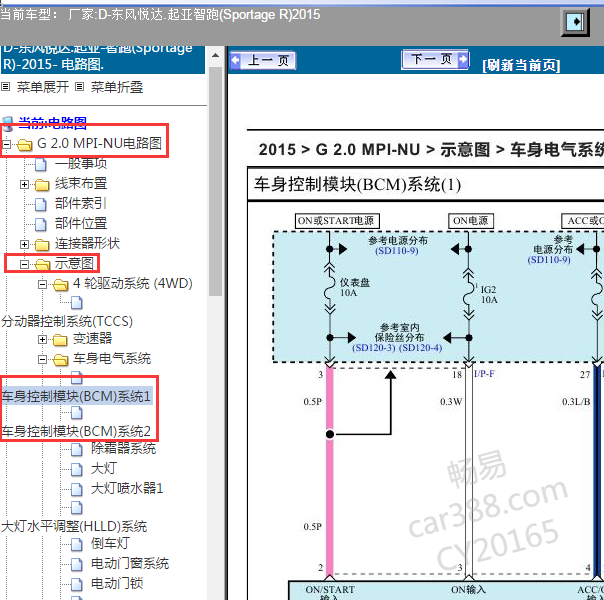This screenshot has width=604, height=600.
Task: Open the 电动门窗系统 page
Action: (130, 564)
